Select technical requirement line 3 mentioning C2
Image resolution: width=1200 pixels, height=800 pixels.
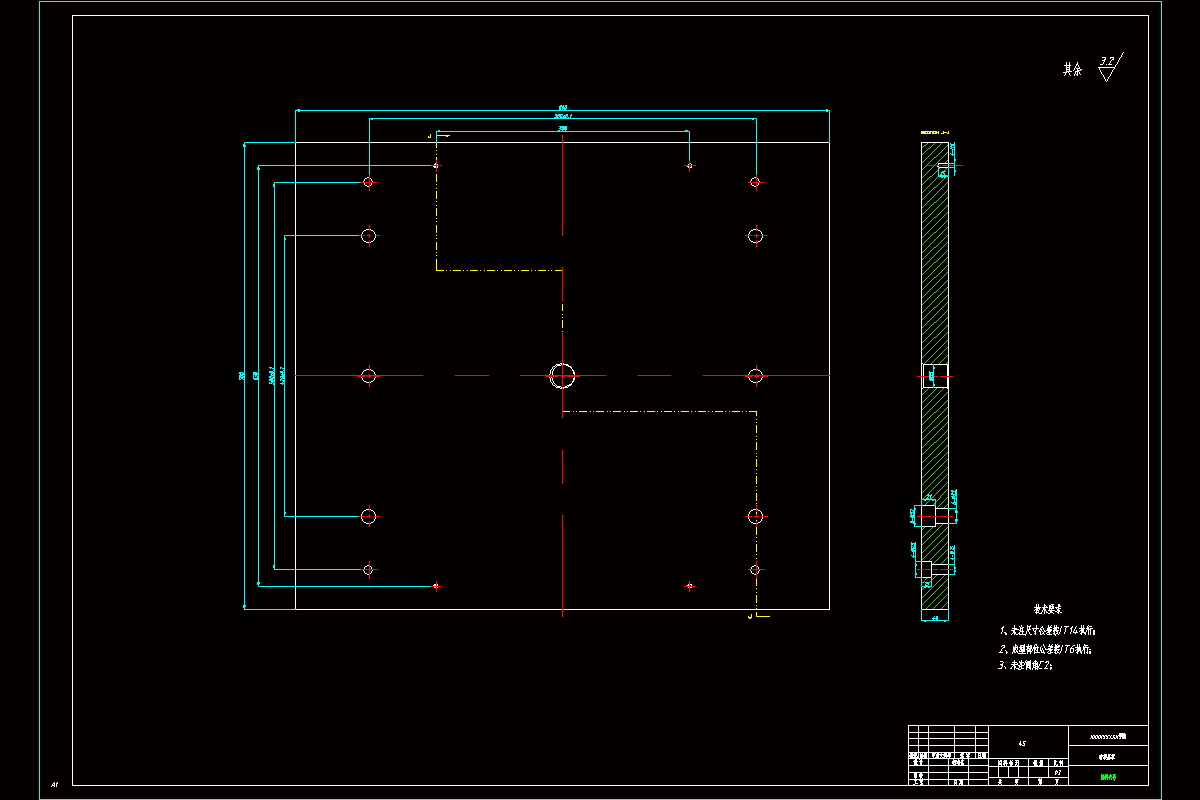(1027, 665)
